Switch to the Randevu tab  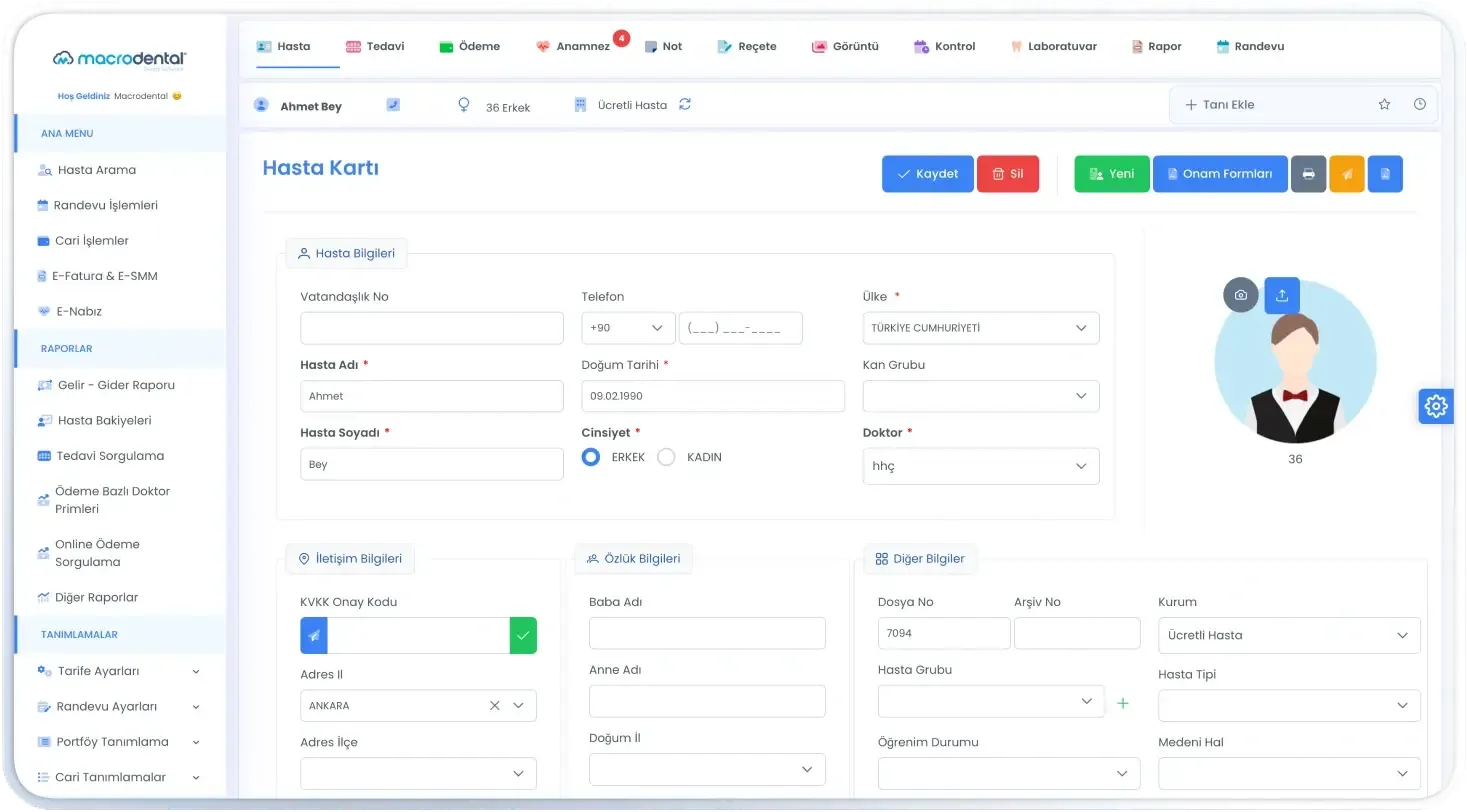coord(1250,46)
